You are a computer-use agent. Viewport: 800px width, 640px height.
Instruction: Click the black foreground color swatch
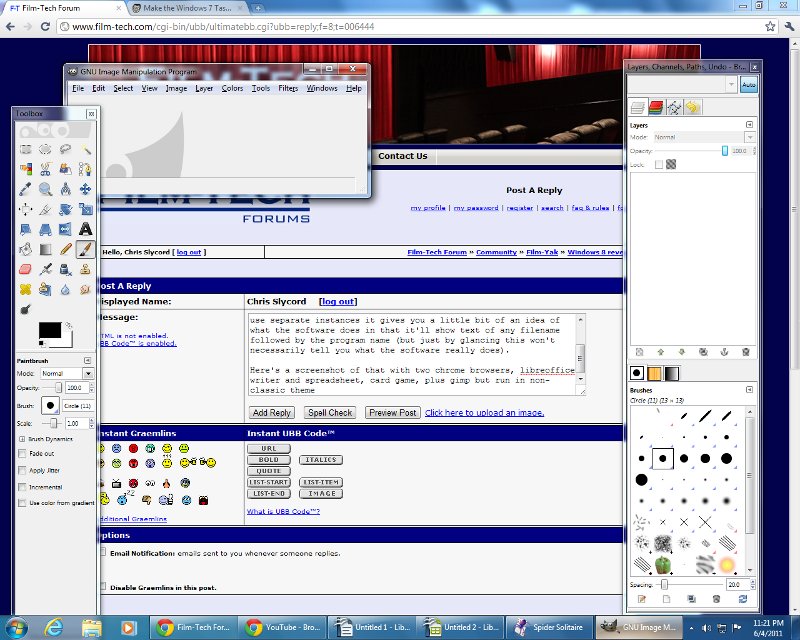pos(49,331)
